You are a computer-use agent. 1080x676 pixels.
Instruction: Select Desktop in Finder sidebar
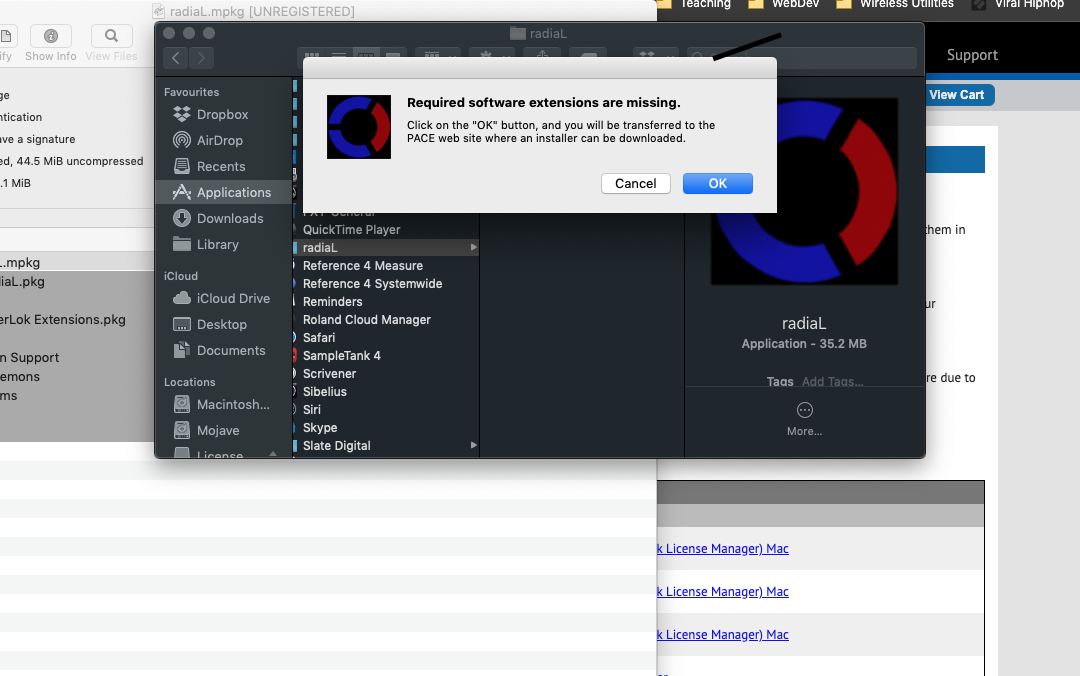coord(209,325)
